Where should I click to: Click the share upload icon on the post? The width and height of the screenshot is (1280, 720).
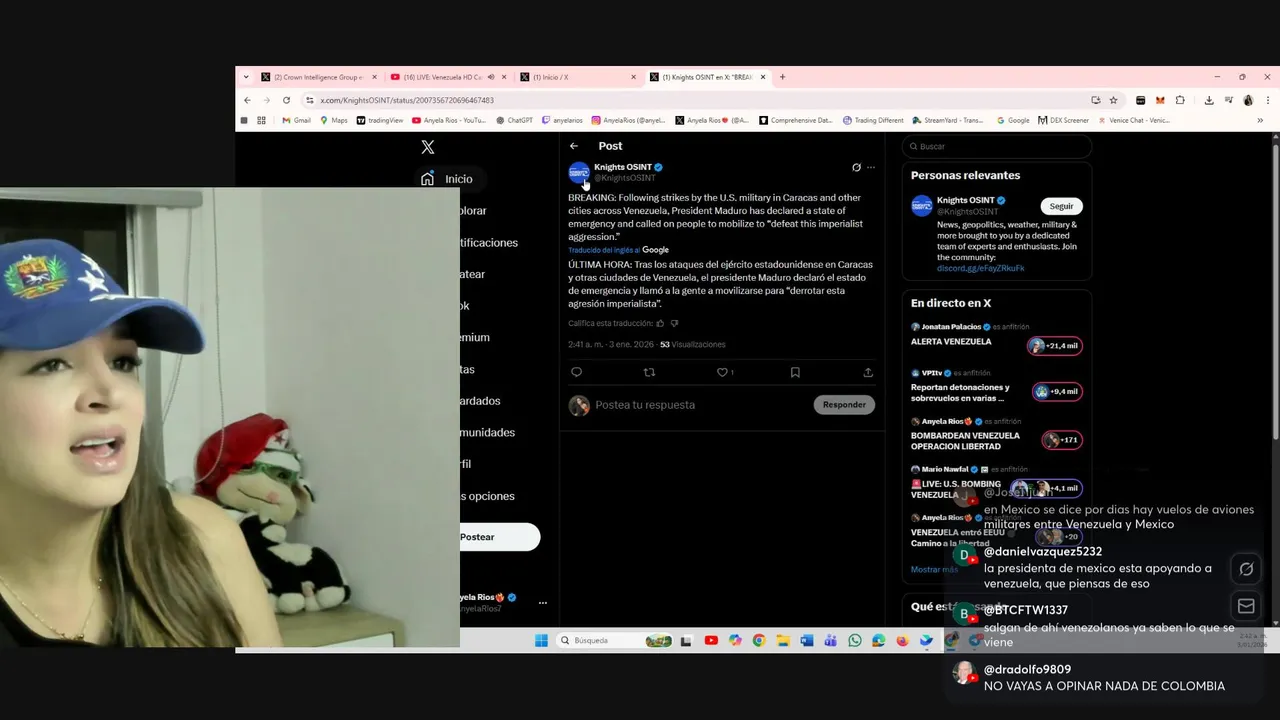click(868, 372)
